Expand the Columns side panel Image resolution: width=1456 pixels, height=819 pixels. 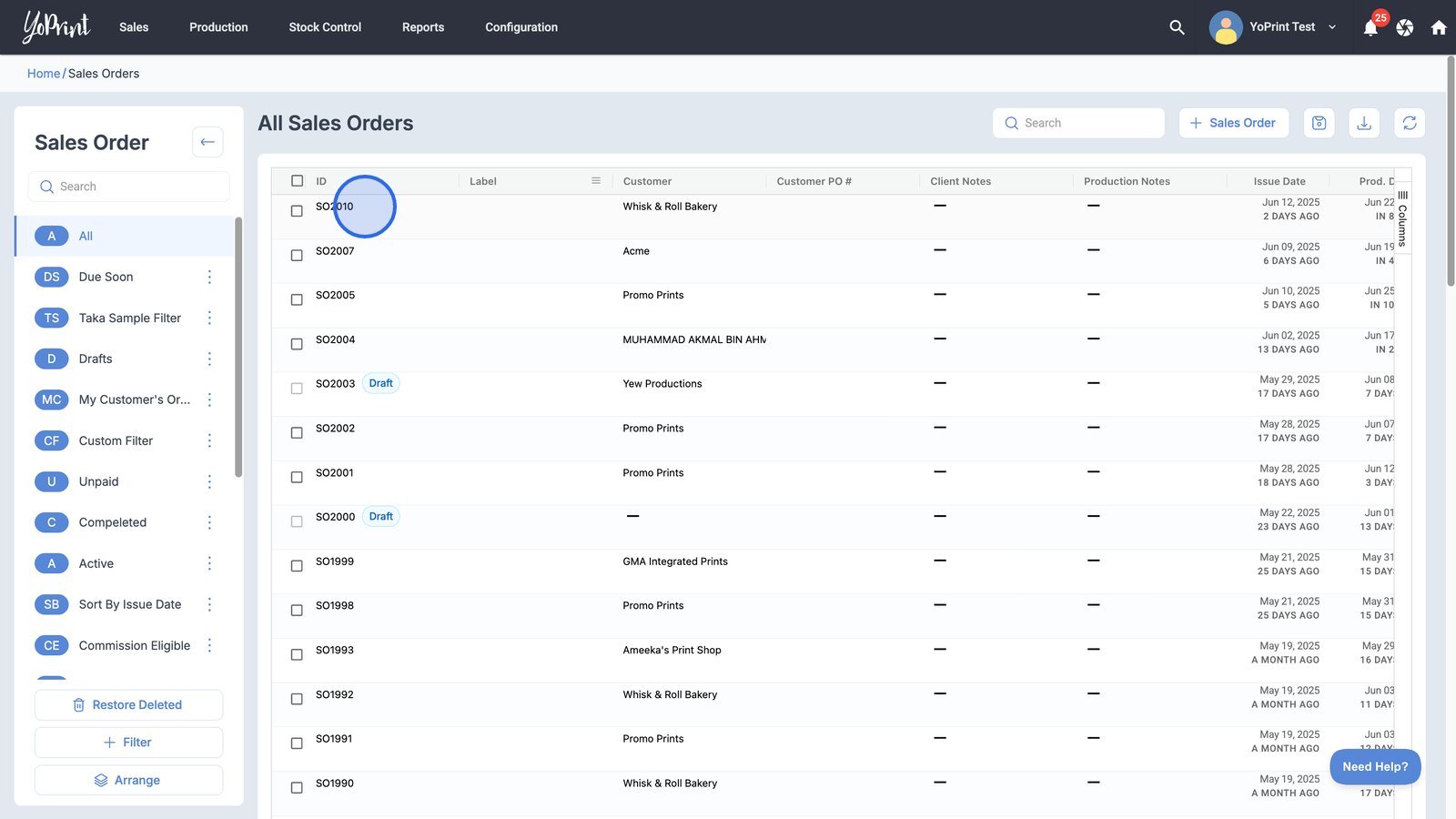click(1402, 218)
